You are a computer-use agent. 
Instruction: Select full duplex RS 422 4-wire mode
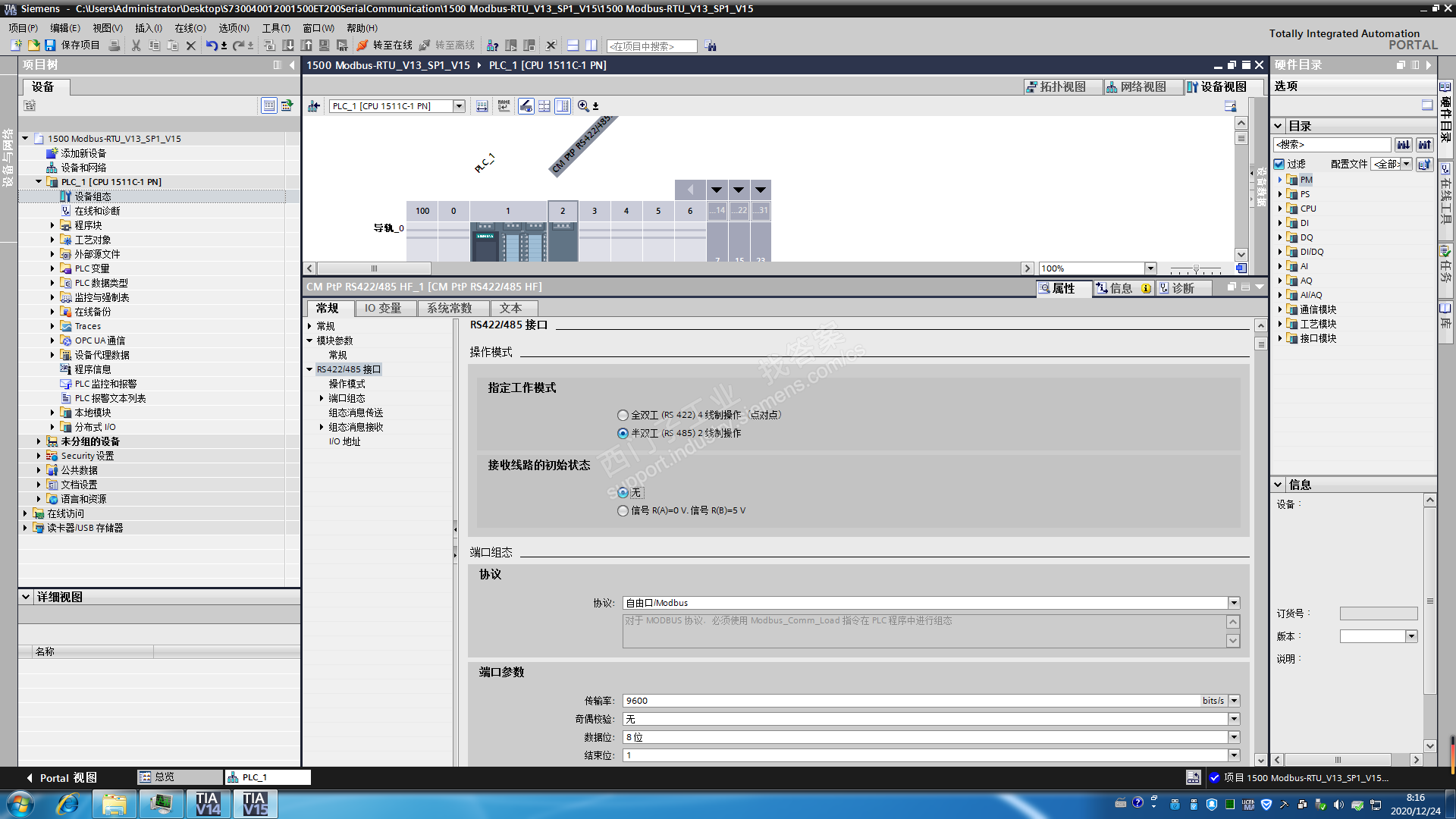click(x=623, y=416)
